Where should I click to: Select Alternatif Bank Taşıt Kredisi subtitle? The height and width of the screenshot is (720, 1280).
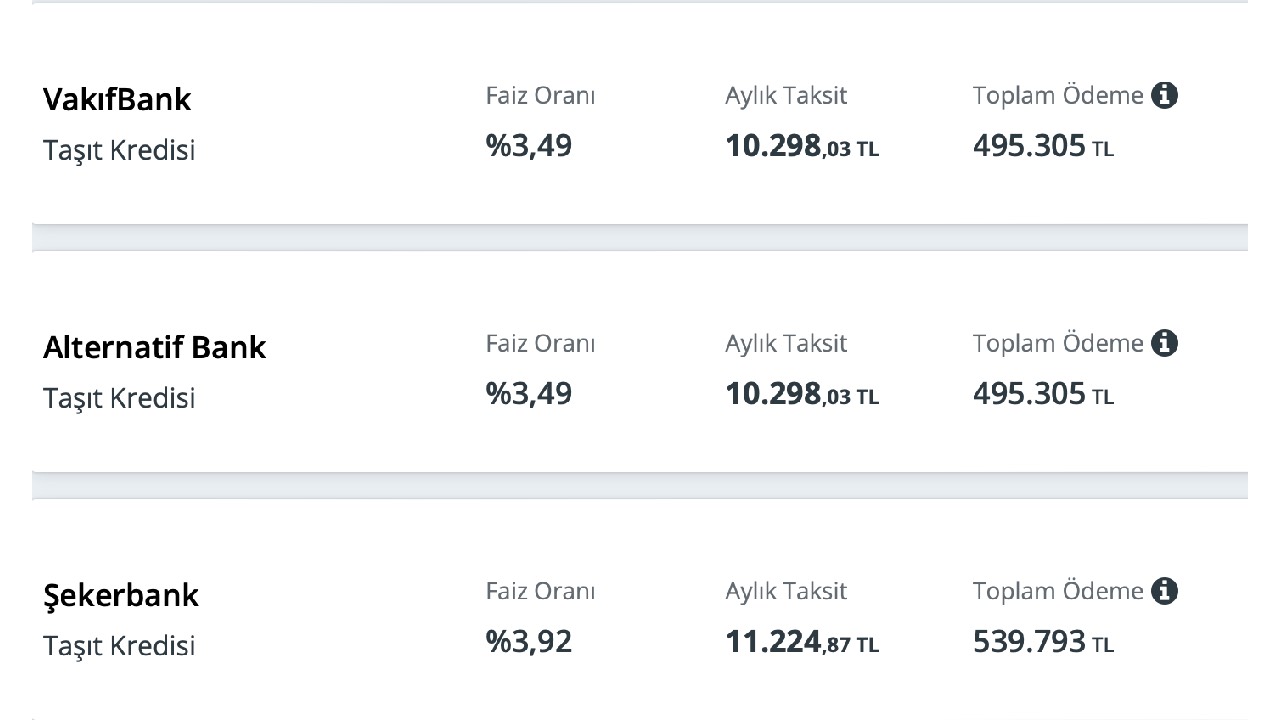119,399
